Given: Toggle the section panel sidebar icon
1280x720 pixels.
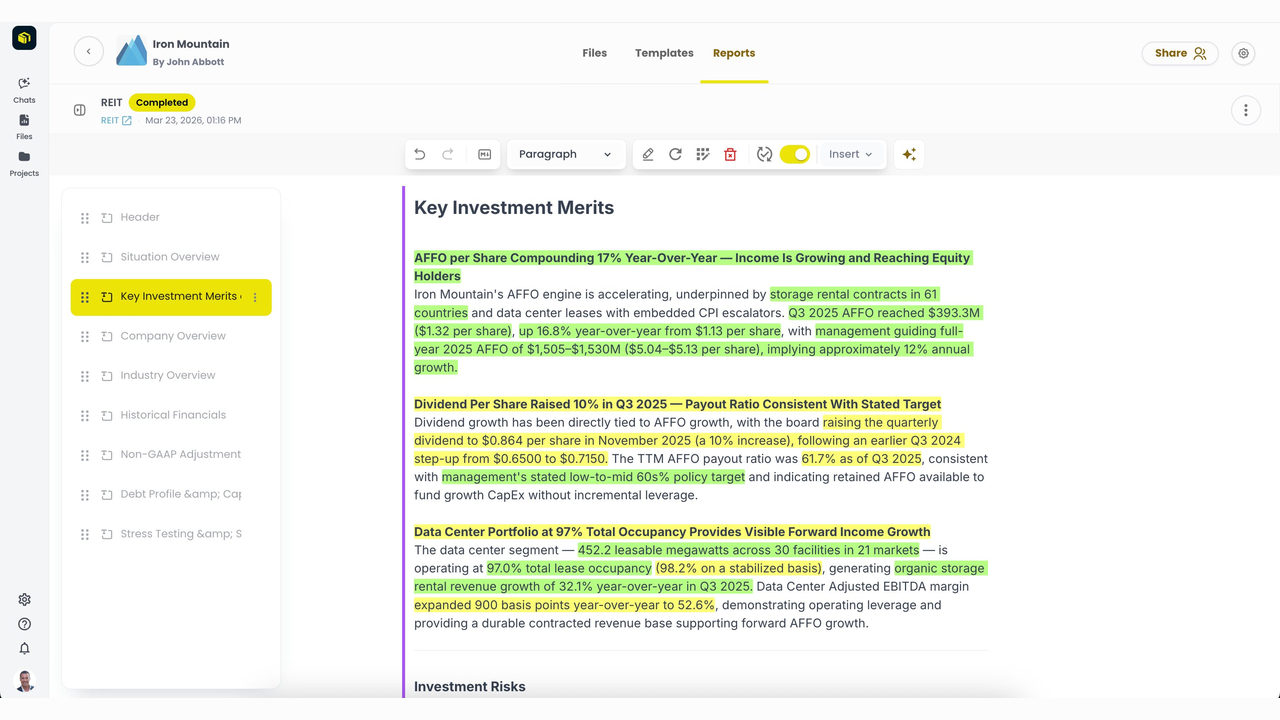Looking at the screenshot, I should click(80, 110).
